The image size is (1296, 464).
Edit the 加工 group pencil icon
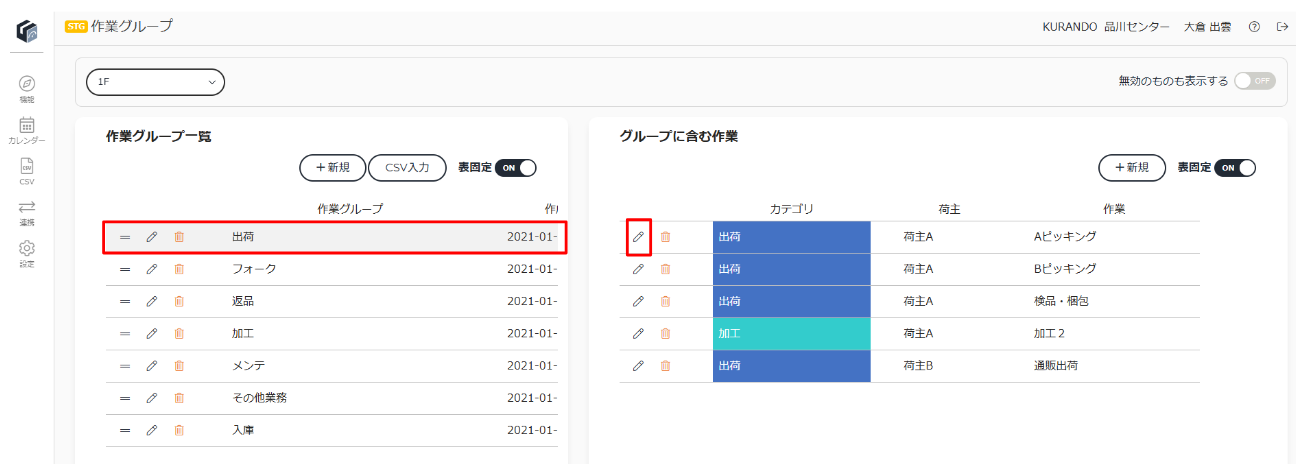(x=152, y=333)
